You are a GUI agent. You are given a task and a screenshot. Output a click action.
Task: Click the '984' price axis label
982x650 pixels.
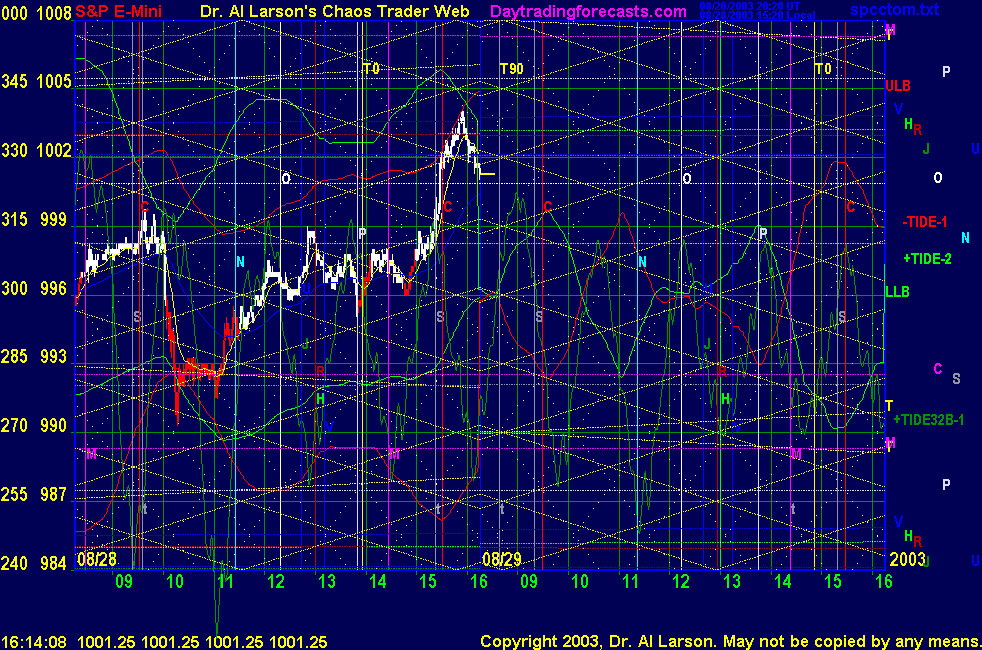(x=54, y=563)
